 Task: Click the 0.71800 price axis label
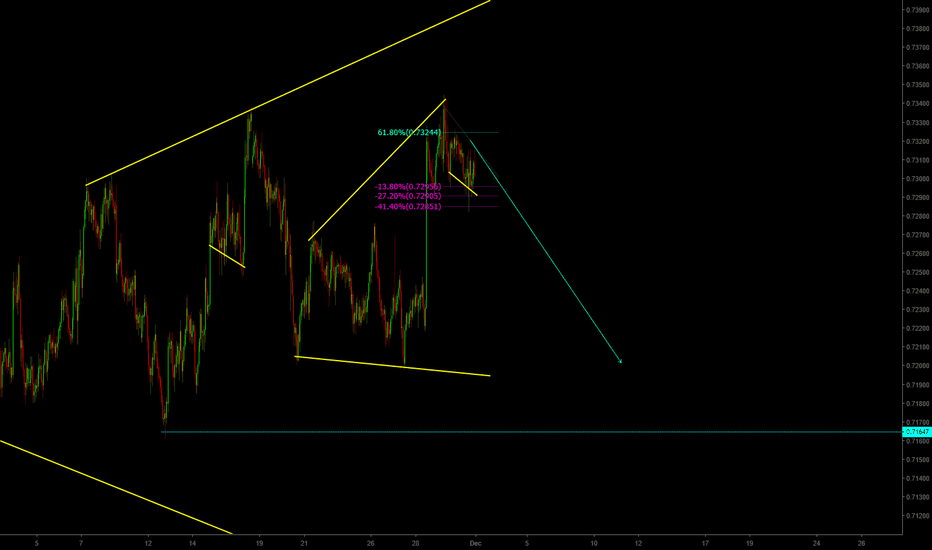[918, 404]
